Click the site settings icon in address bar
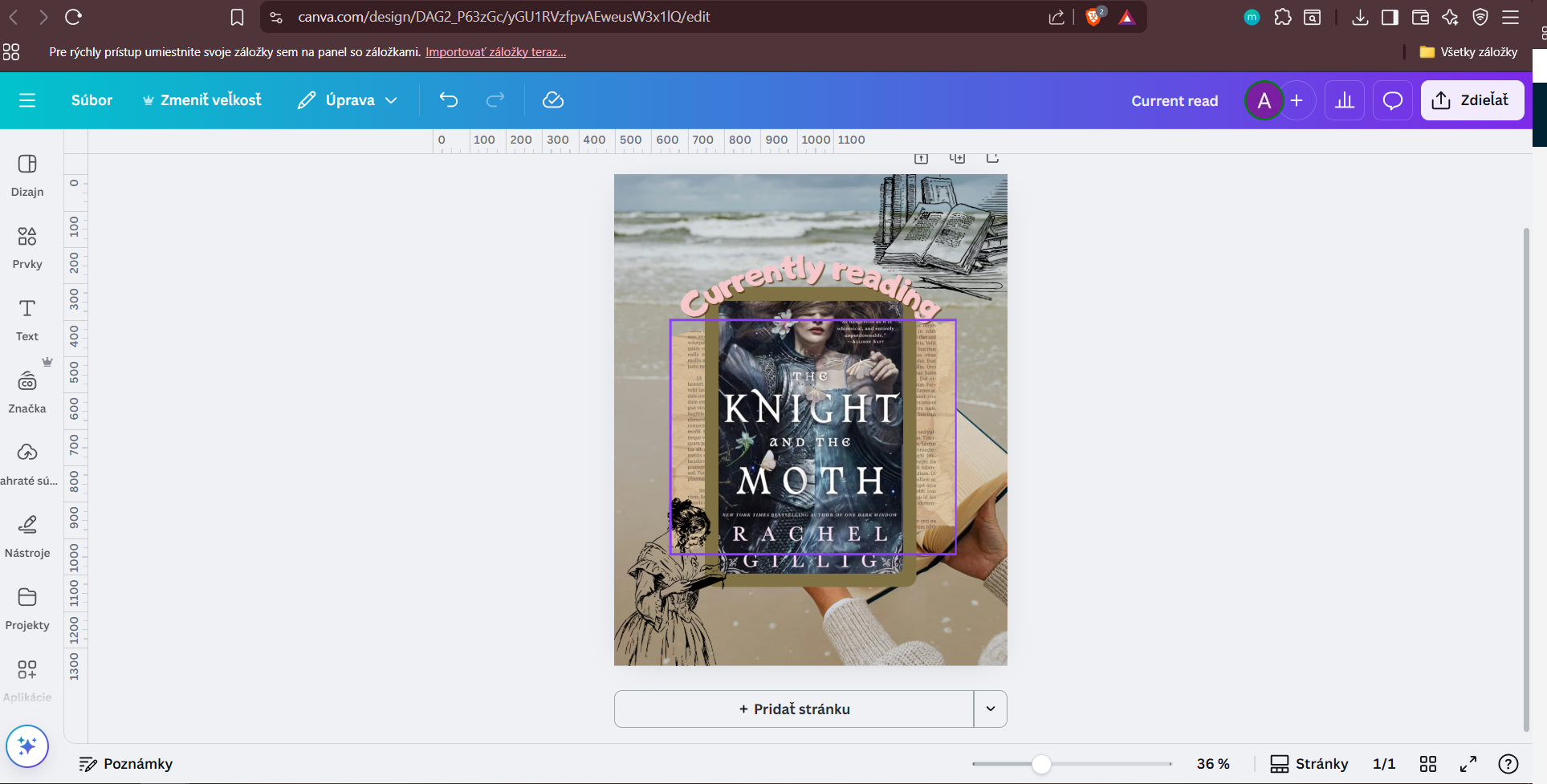 (x=275, y=17)
